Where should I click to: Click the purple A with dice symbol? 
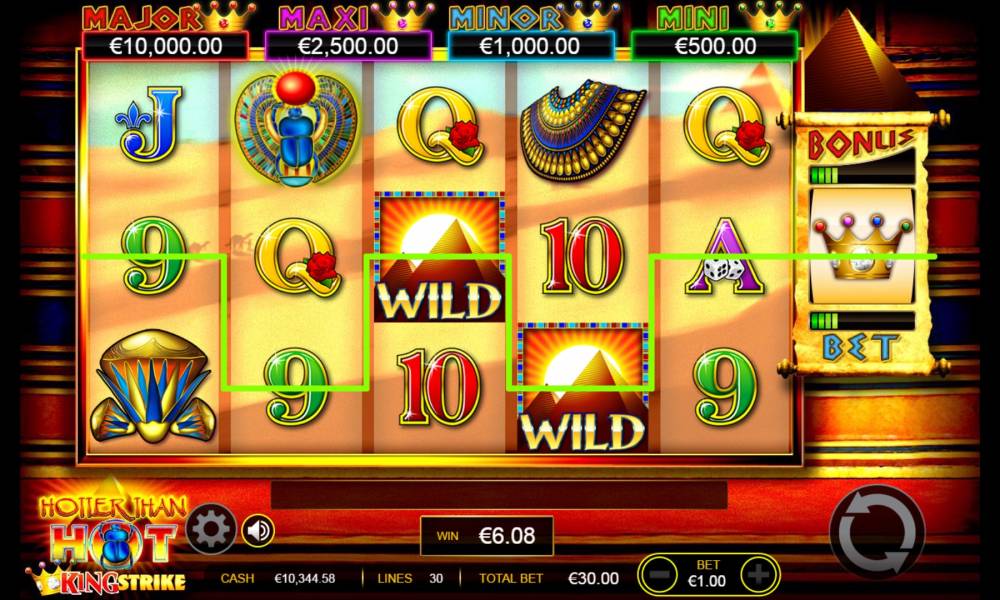pos(725,256)
